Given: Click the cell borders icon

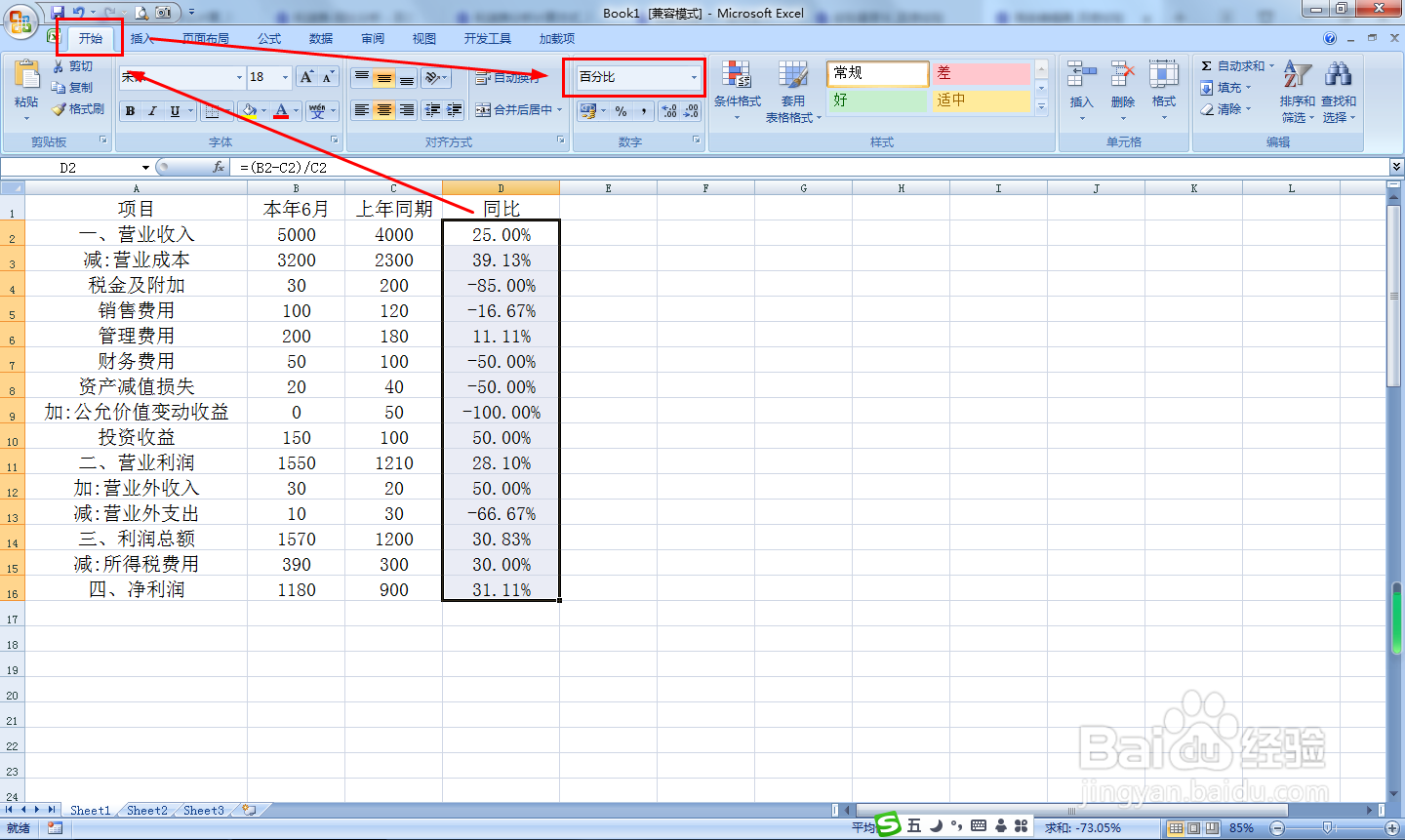Looking at the screenshot, I should 214,111.
